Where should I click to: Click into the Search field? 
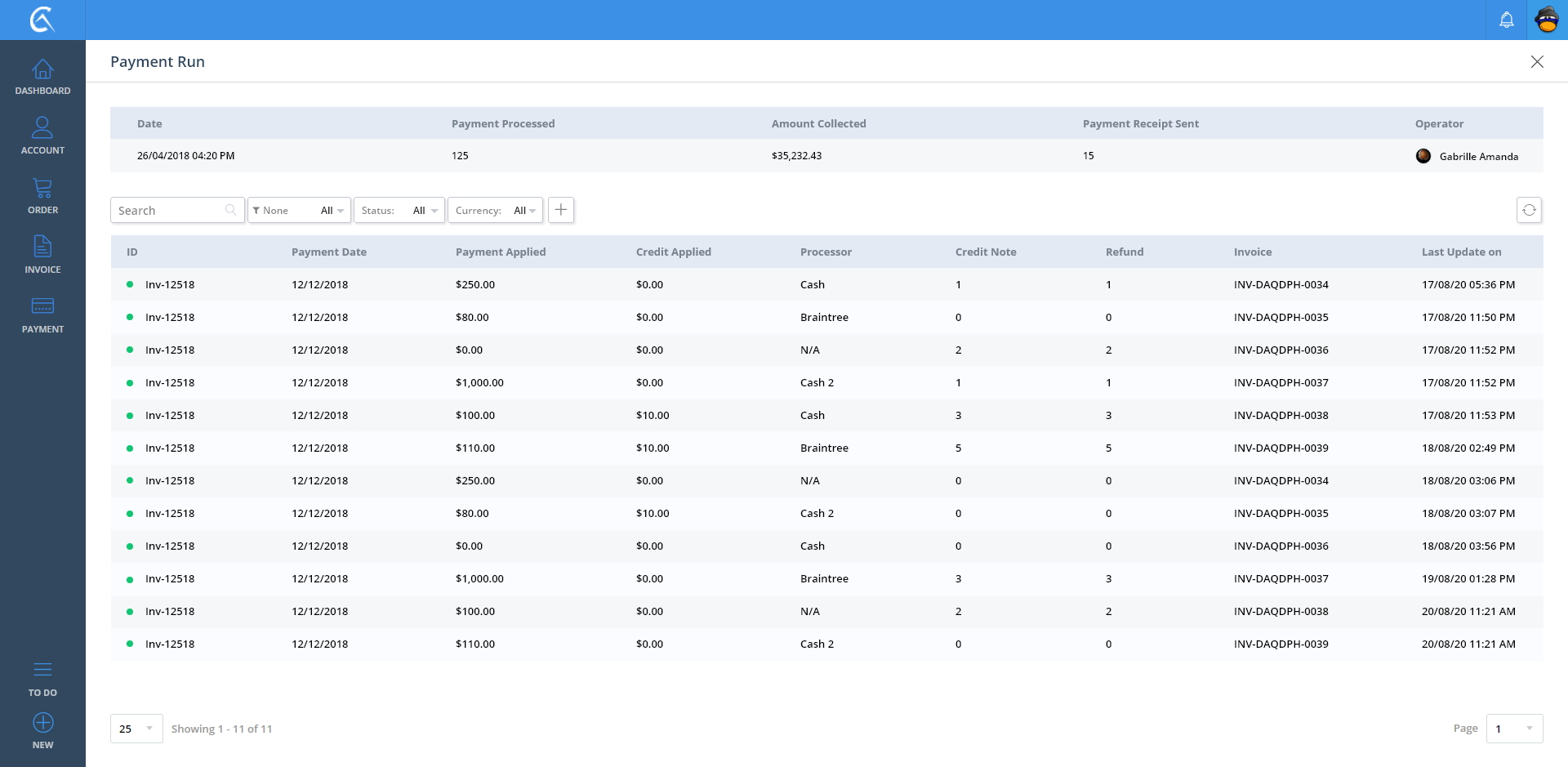click(x=170, y=210)
